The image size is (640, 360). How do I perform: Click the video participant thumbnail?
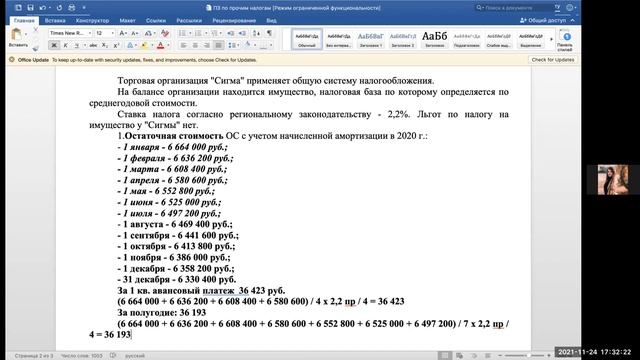click(x=613, y=180)
